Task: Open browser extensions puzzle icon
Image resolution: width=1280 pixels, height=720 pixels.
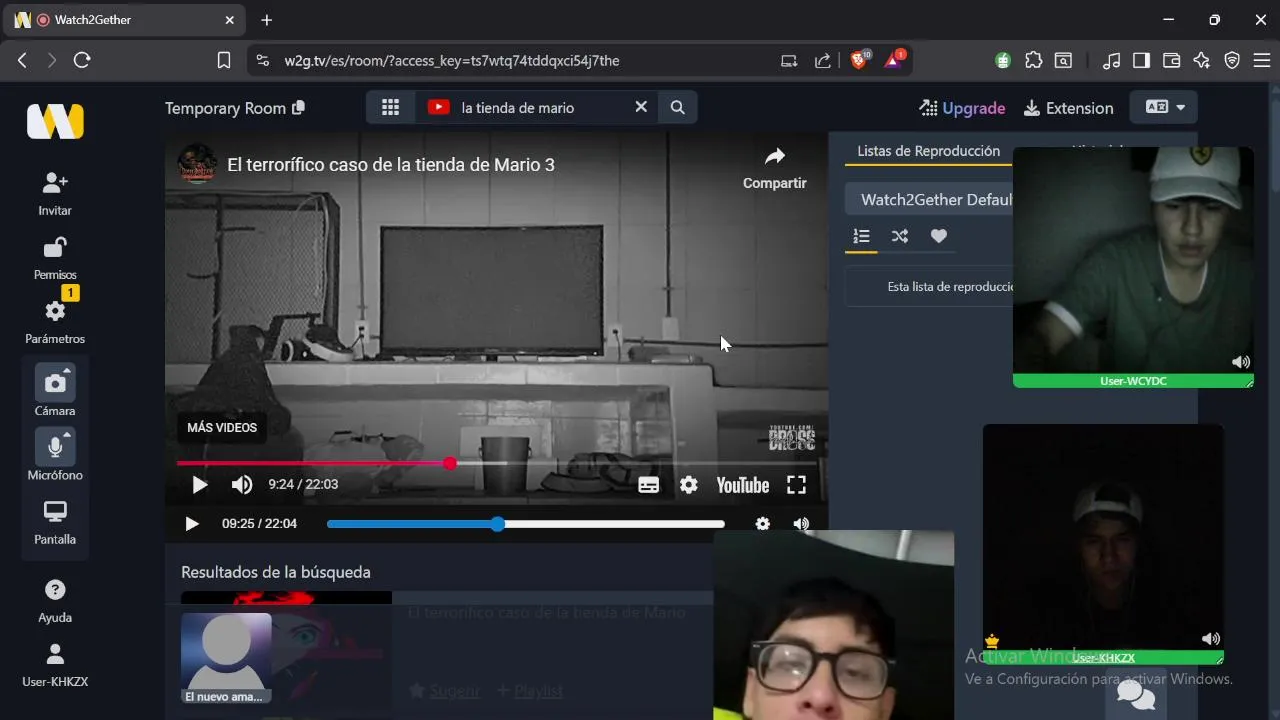Action: [x=1033, y=61]
